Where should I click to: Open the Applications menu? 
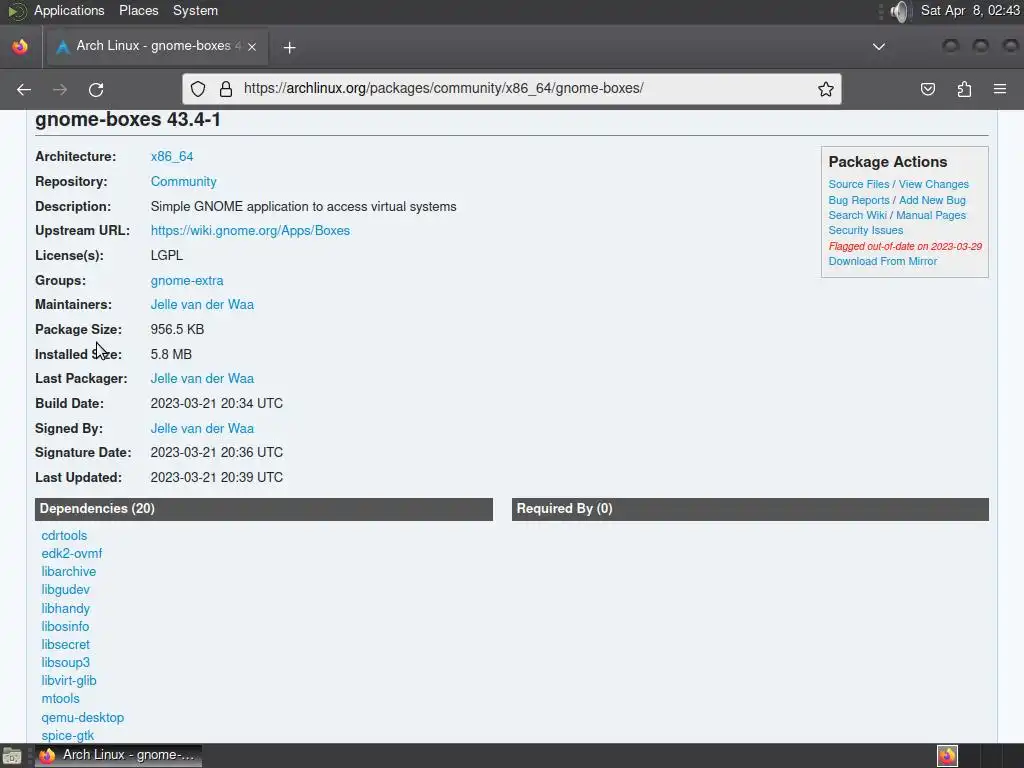(x=69, y=11)
